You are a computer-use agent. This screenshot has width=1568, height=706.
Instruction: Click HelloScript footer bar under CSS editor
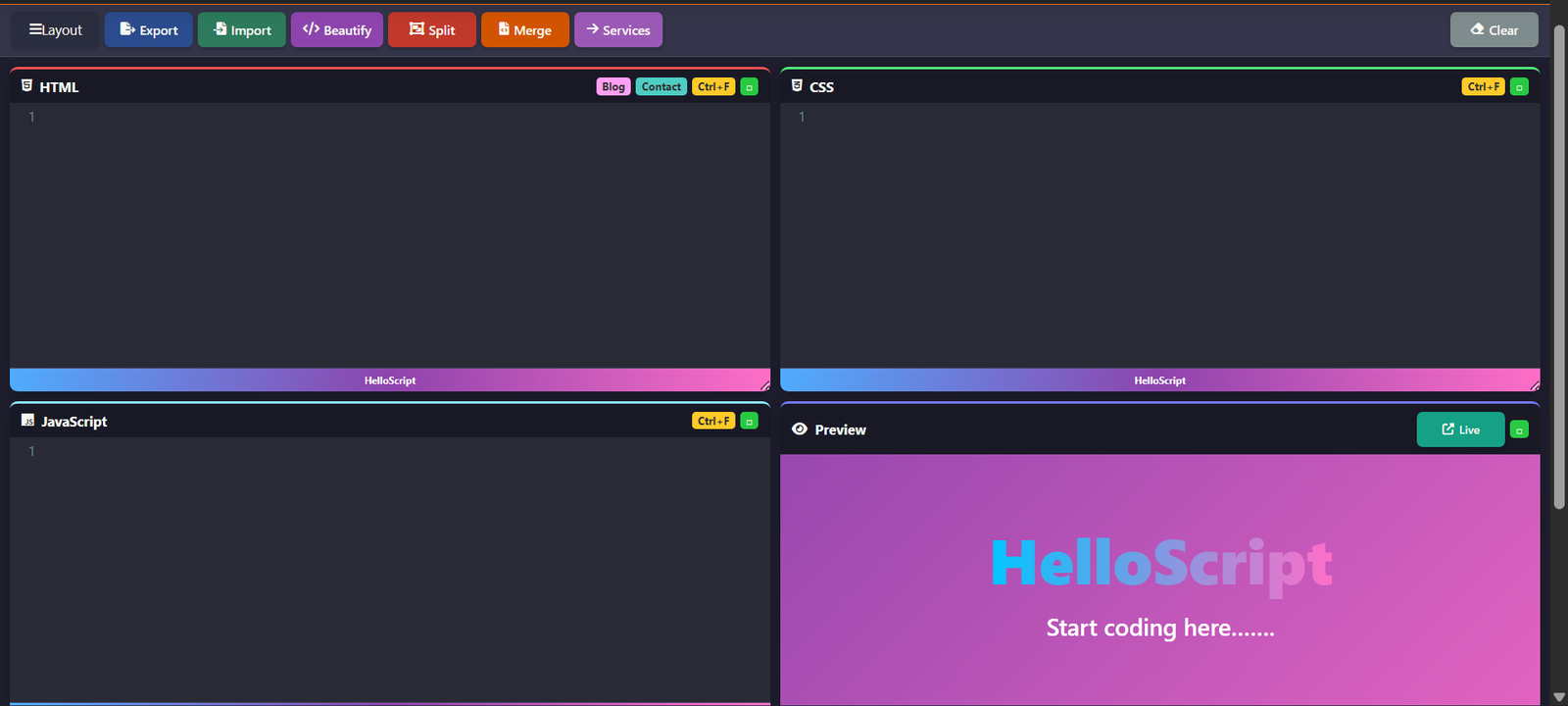point(1160,380)
